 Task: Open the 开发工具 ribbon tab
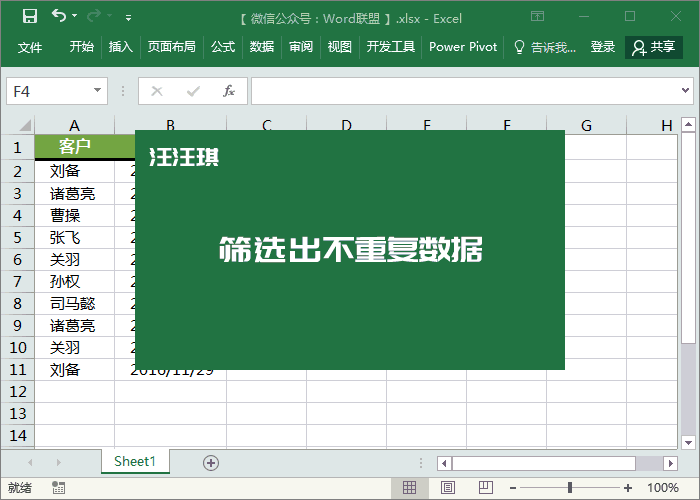pos(391,46)
